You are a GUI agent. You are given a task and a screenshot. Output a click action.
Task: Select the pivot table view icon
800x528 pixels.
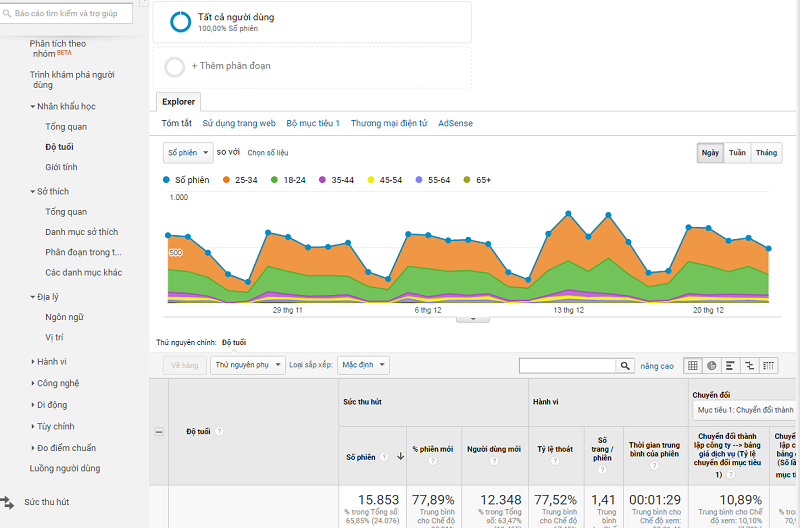coord(768,366)
